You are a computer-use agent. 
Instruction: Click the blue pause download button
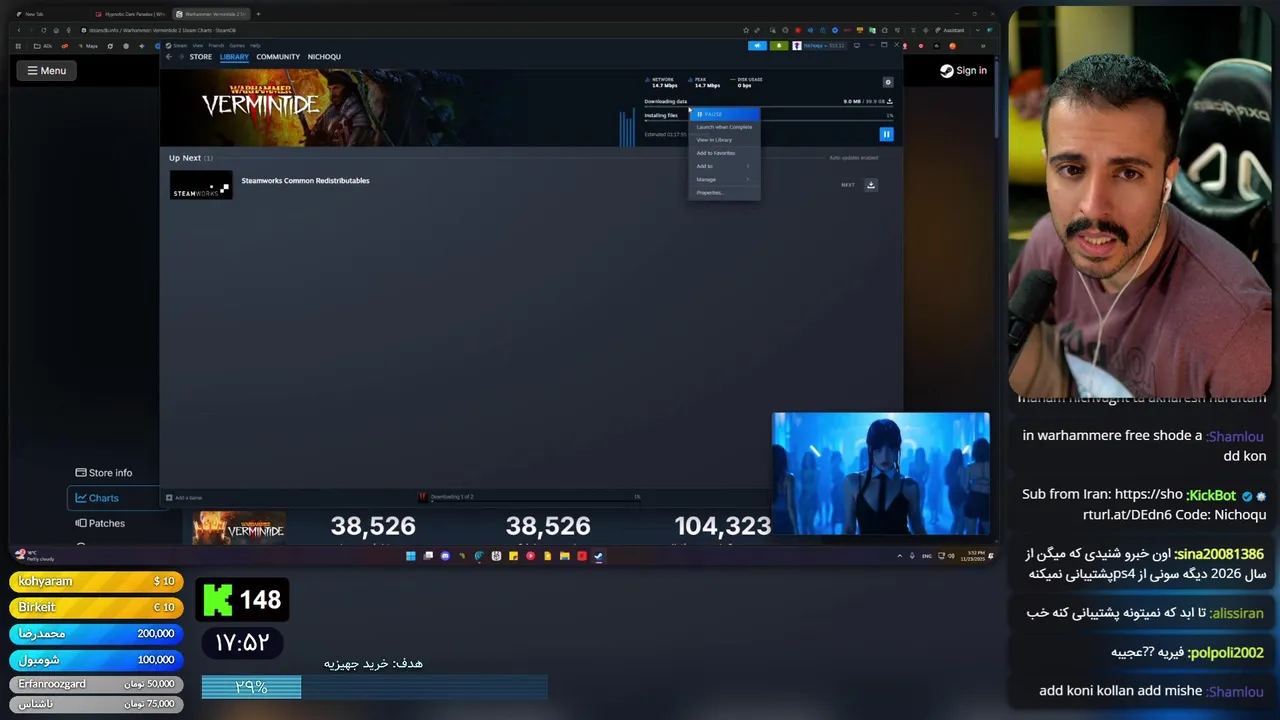[886, 134]
